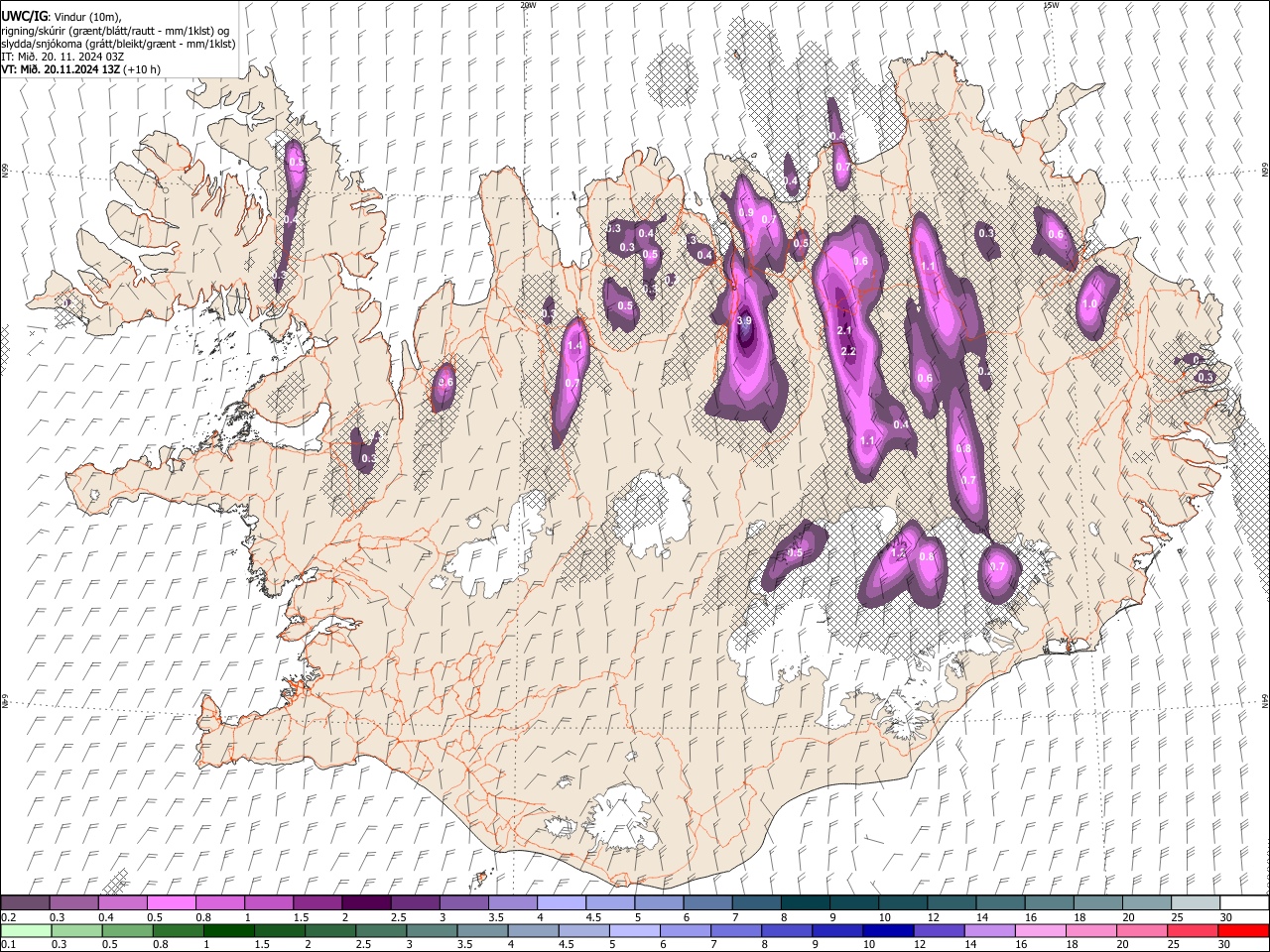This screenshot has height=952, width=1270.
Task: Click the '0.2' label on the upper scale
Action: [x=8, y=918]
